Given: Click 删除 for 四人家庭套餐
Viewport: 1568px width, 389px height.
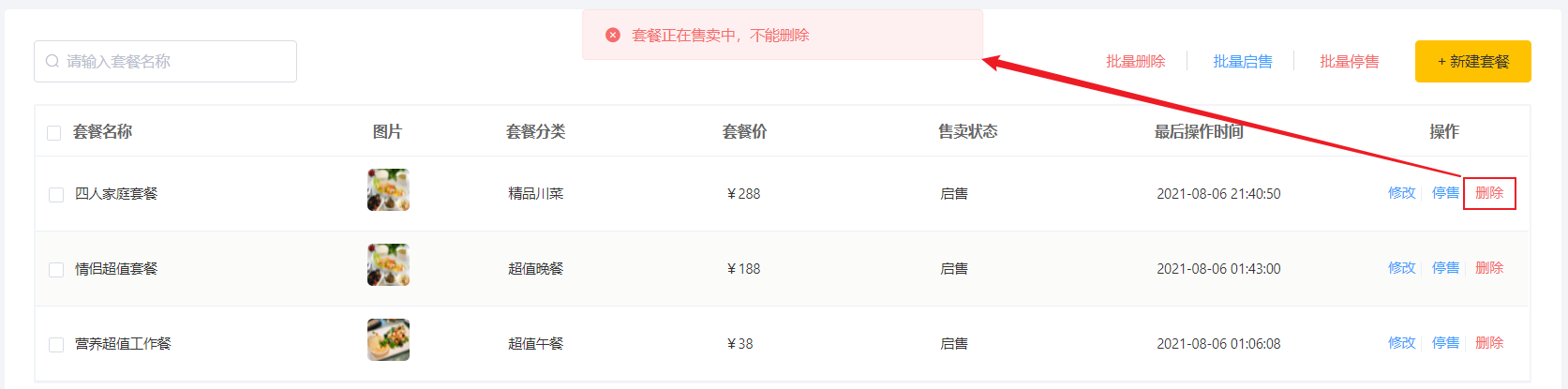Looking at the screenshot, I should 1489,192.
